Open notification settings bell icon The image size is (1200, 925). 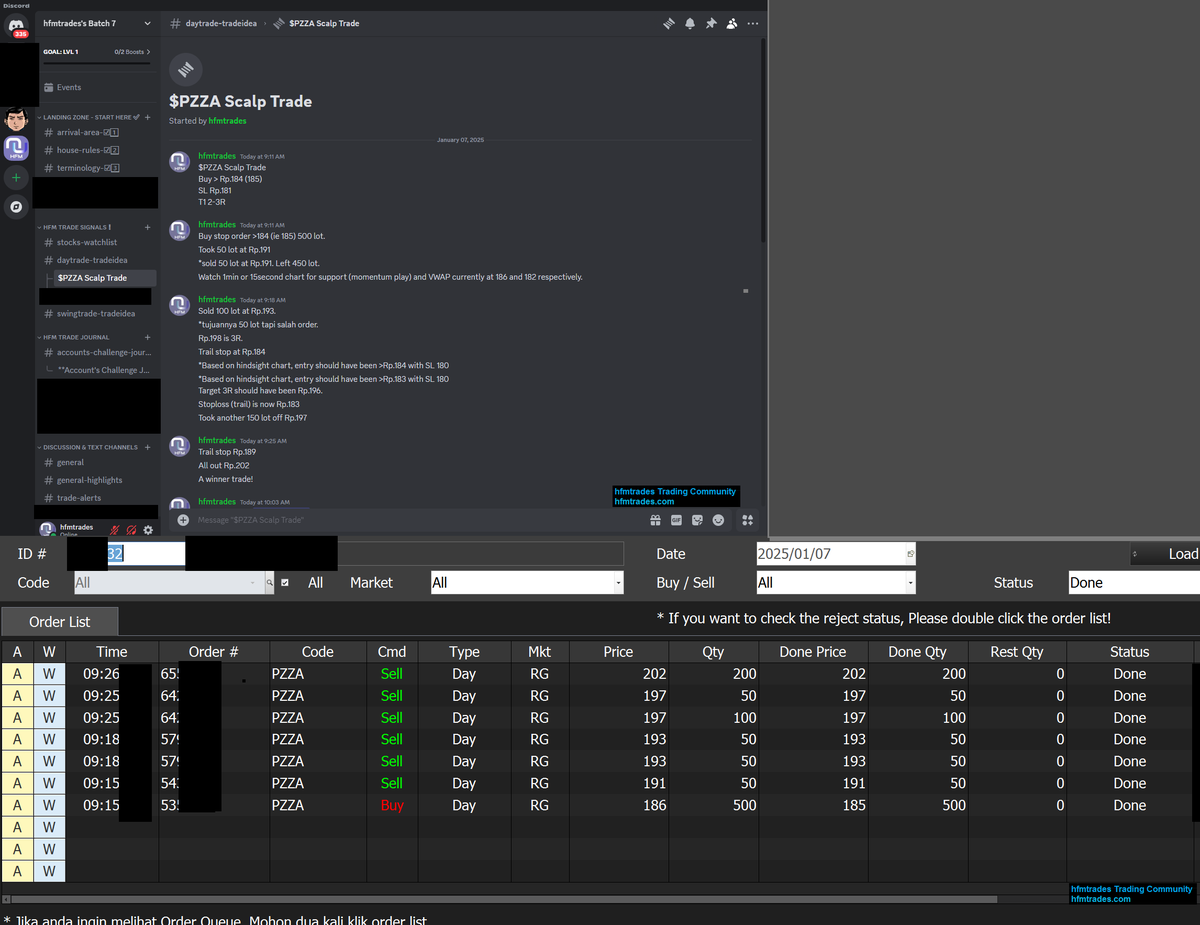pyautogui.click(x=690, y=23)
